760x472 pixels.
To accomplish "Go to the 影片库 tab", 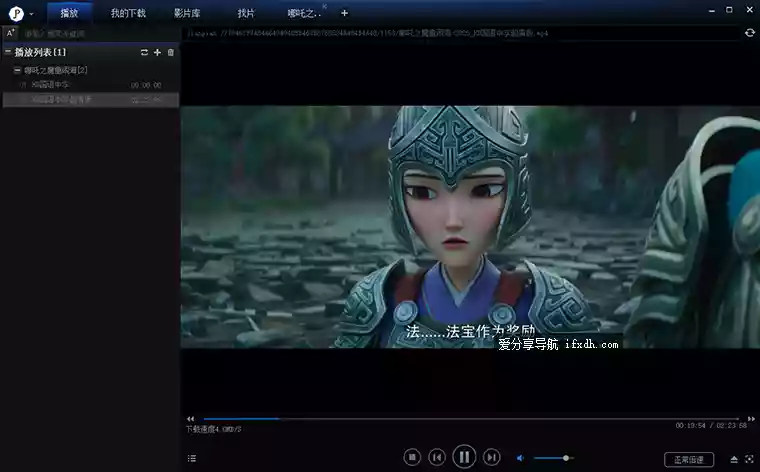I will pos(187,13).
